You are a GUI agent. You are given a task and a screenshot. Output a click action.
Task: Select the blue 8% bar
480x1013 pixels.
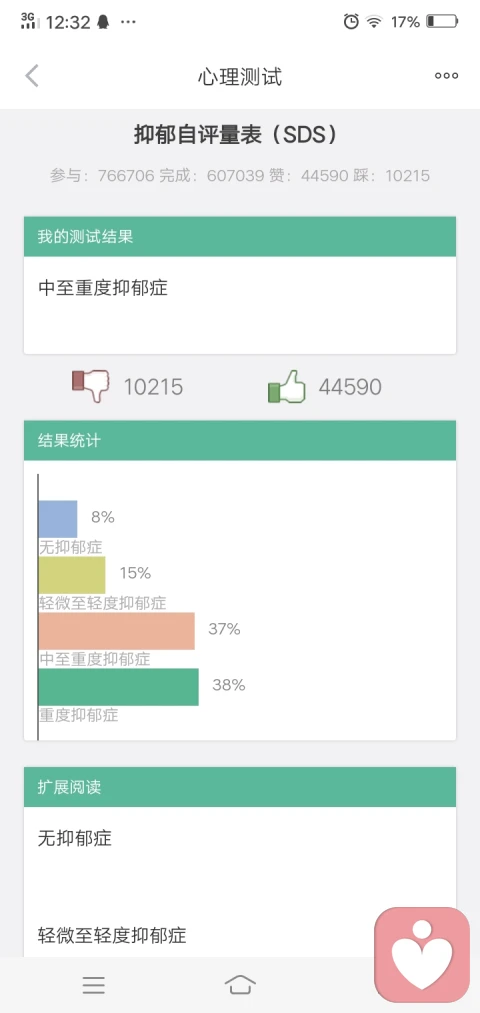(58, 519)
